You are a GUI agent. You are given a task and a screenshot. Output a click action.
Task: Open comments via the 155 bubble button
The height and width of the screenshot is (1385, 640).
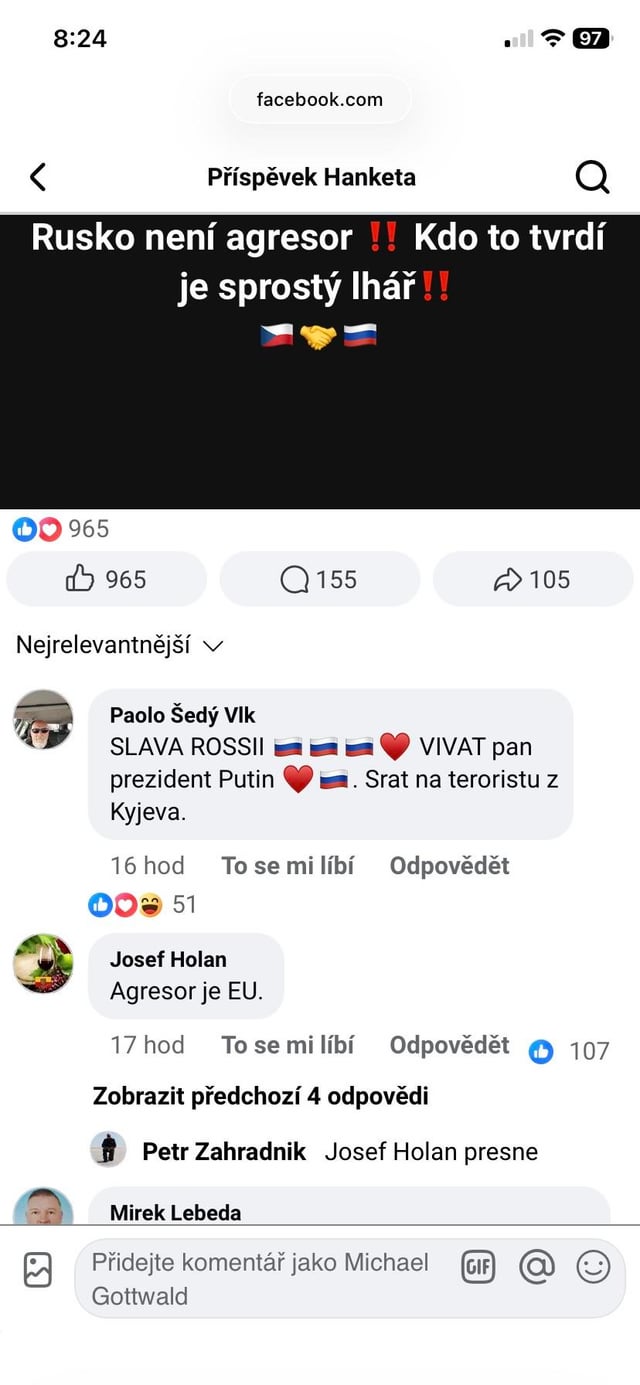[x=319, y=579]
